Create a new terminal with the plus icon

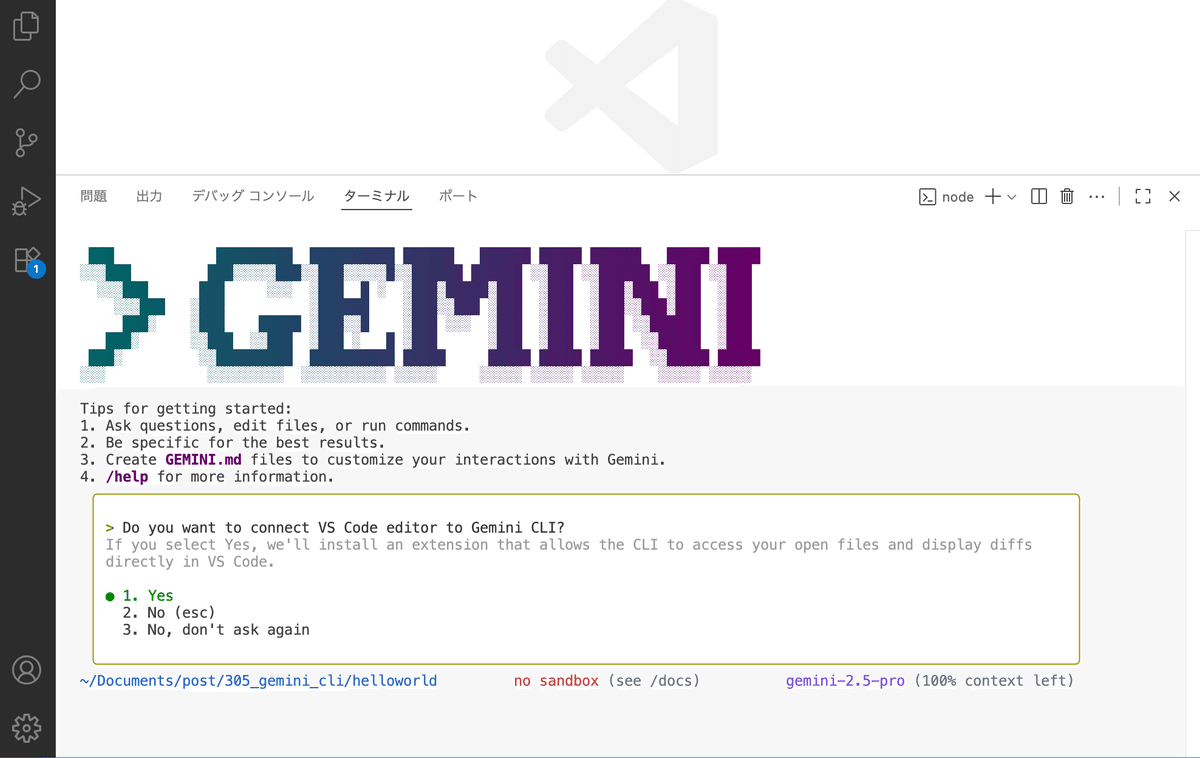pyautogui.click(x=993, y=196)
